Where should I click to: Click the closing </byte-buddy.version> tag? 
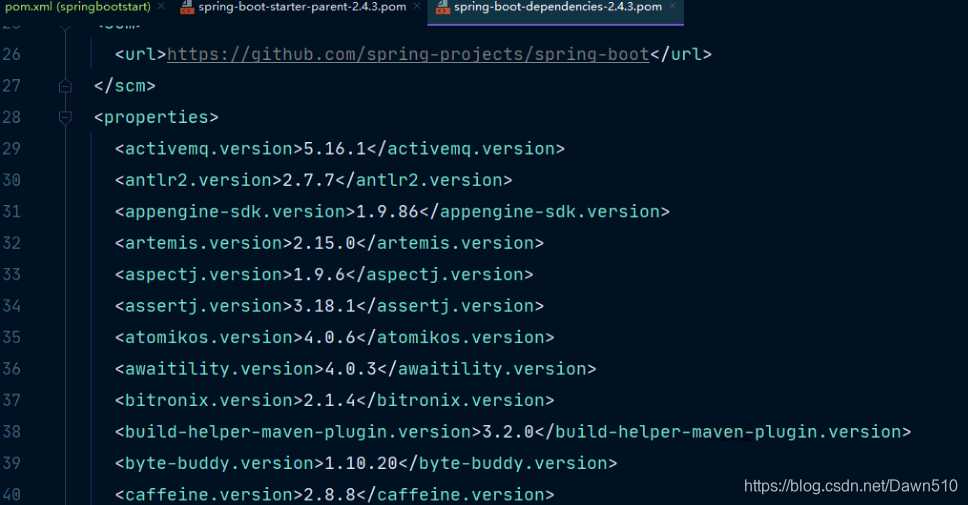pyautogui.click(x=507, y=464)
